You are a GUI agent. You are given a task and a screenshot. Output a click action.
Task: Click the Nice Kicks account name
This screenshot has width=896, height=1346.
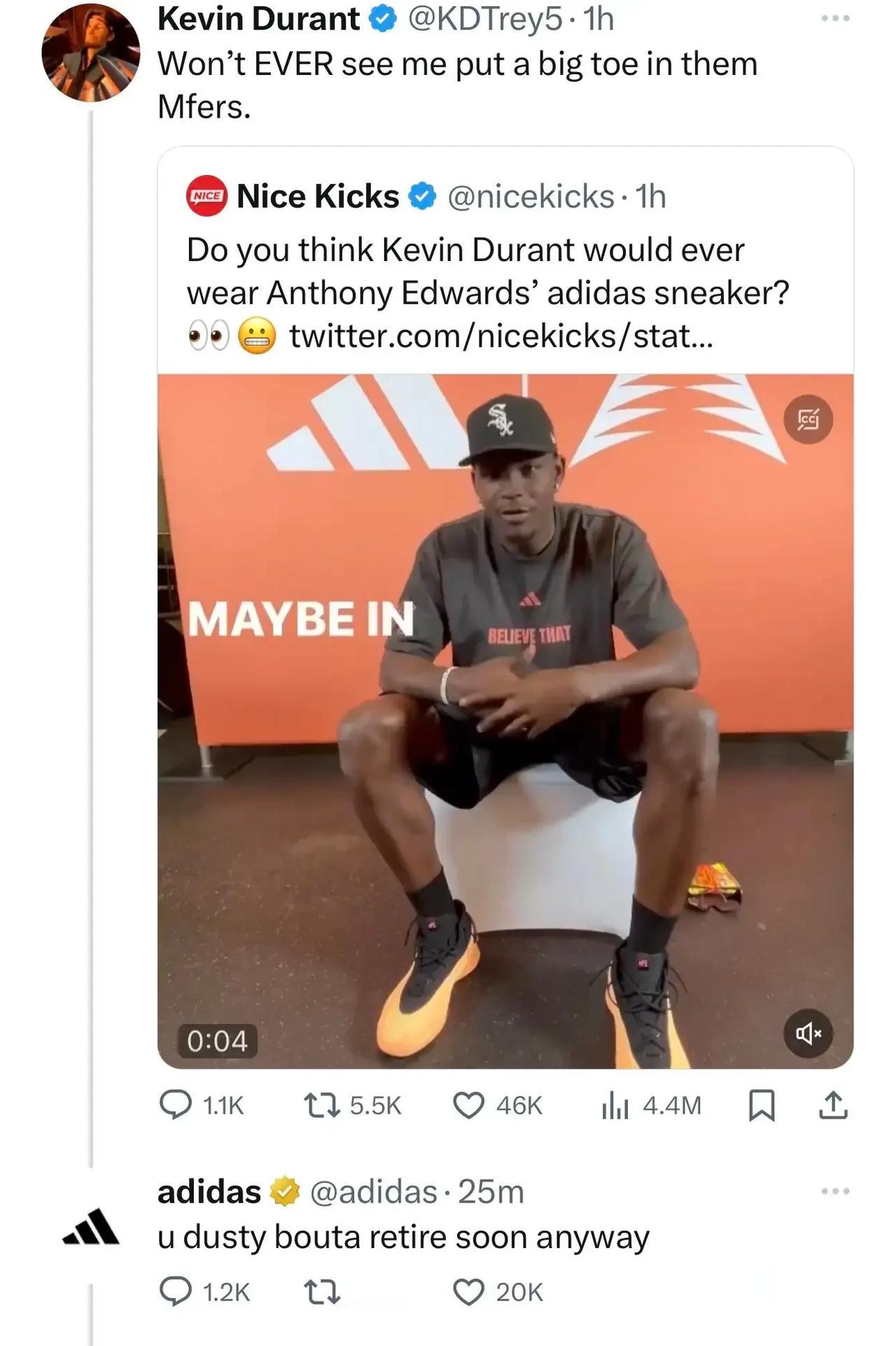coord(318,196)
